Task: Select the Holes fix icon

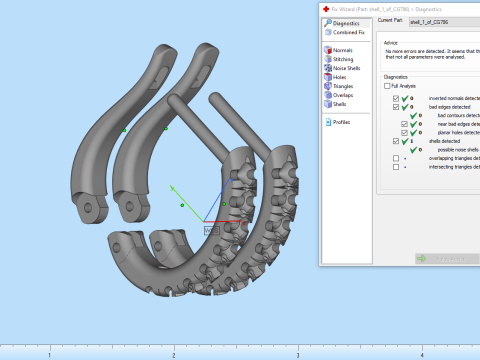Action: click(x=328, y=77)
